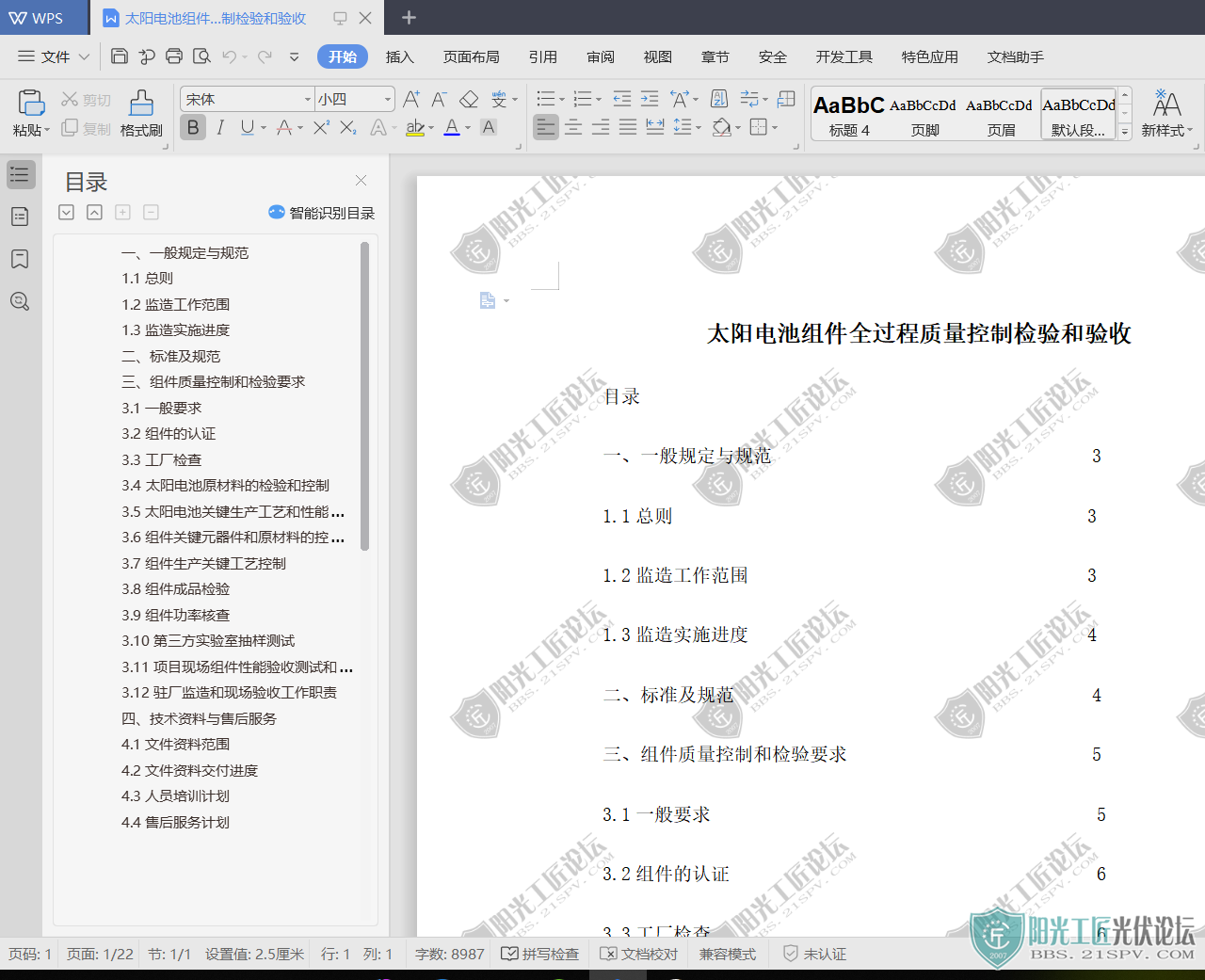Open the 引用 ribbon tab

coord(542,56)
